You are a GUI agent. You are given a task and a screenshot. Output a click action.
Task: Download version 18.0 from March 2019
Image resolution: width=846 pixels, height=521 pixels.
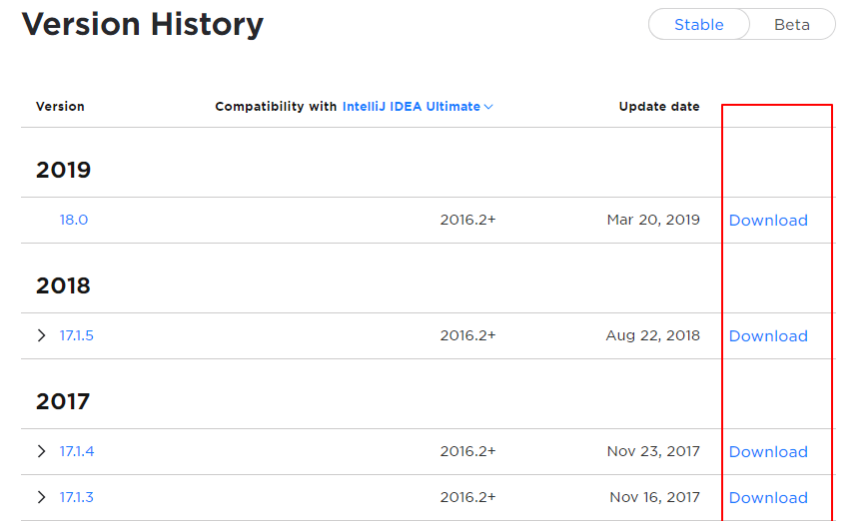tap(768, 221)
